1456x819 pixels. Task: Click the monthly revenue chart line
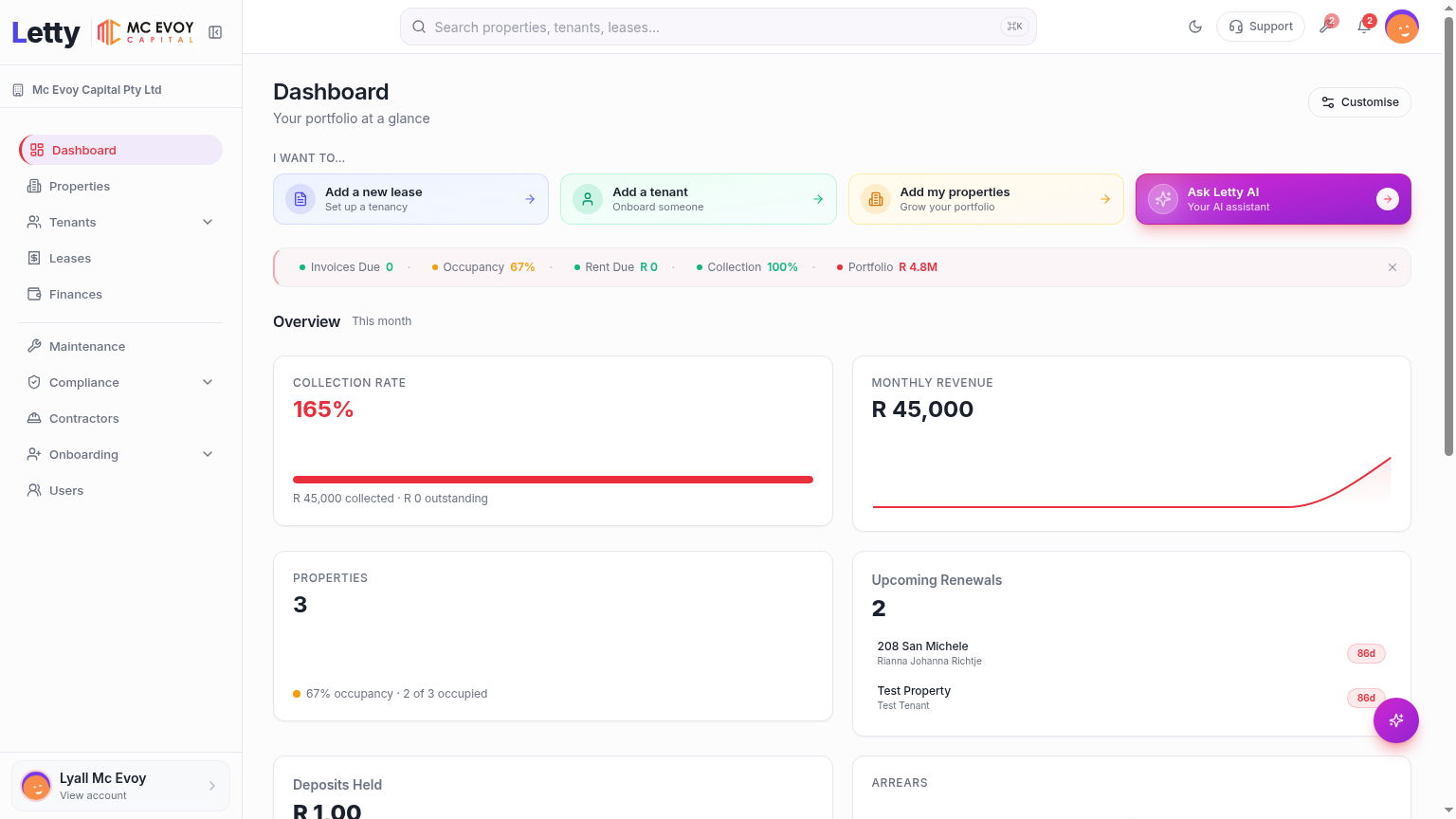coord(1132,482)
